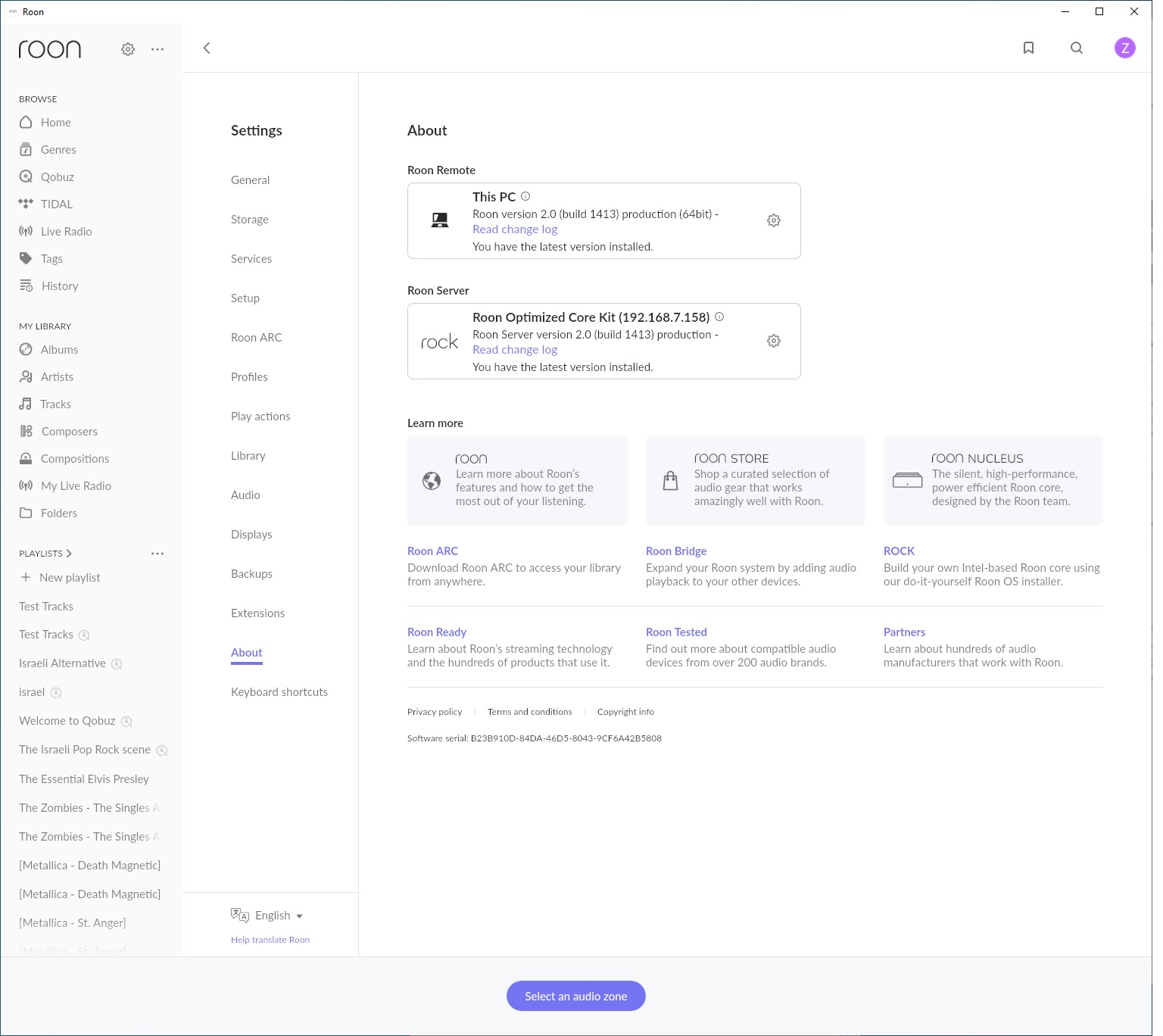
Task: Expand the Playlists header chevron
Action: click(69, 554)
